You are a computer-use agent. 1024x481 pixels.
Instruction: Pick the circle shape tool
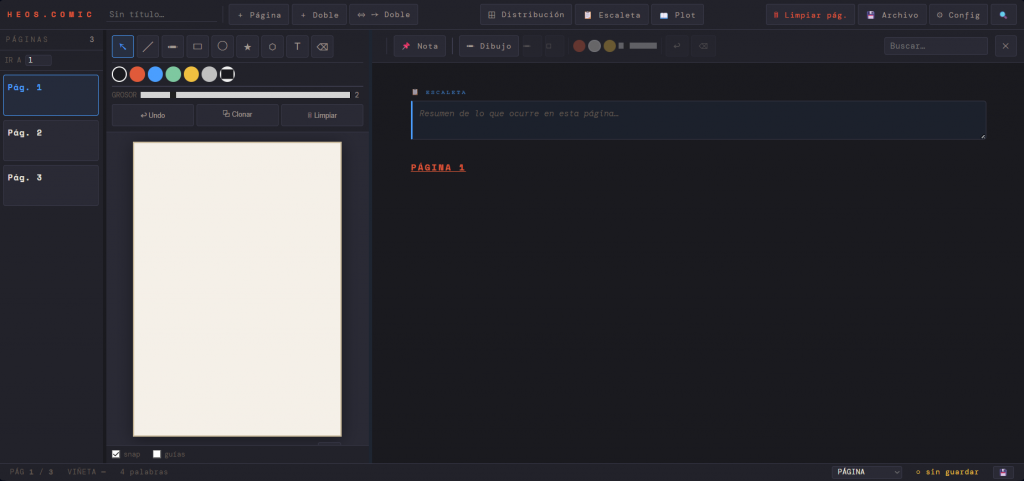(223, 46)
